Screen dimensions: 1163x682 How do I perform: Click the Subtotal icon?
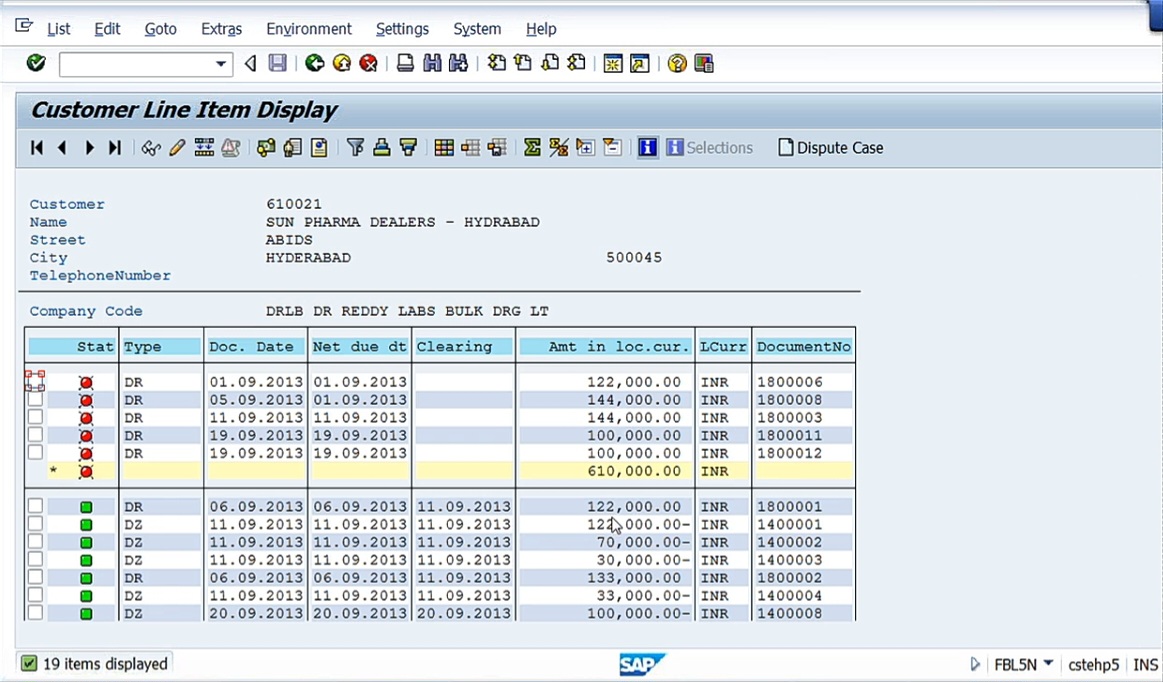[559, 148]
